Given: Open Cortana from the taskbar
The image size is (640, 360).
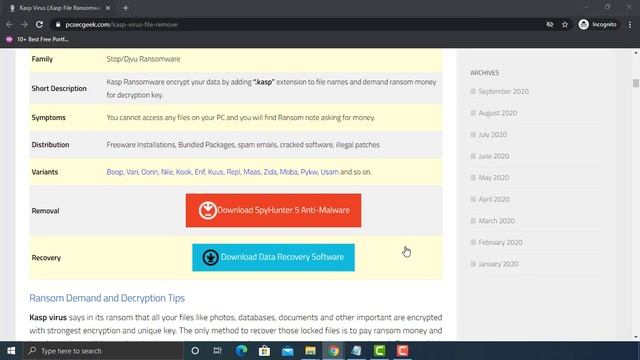Looking at the screenshot, I should (x=195, y=351).
